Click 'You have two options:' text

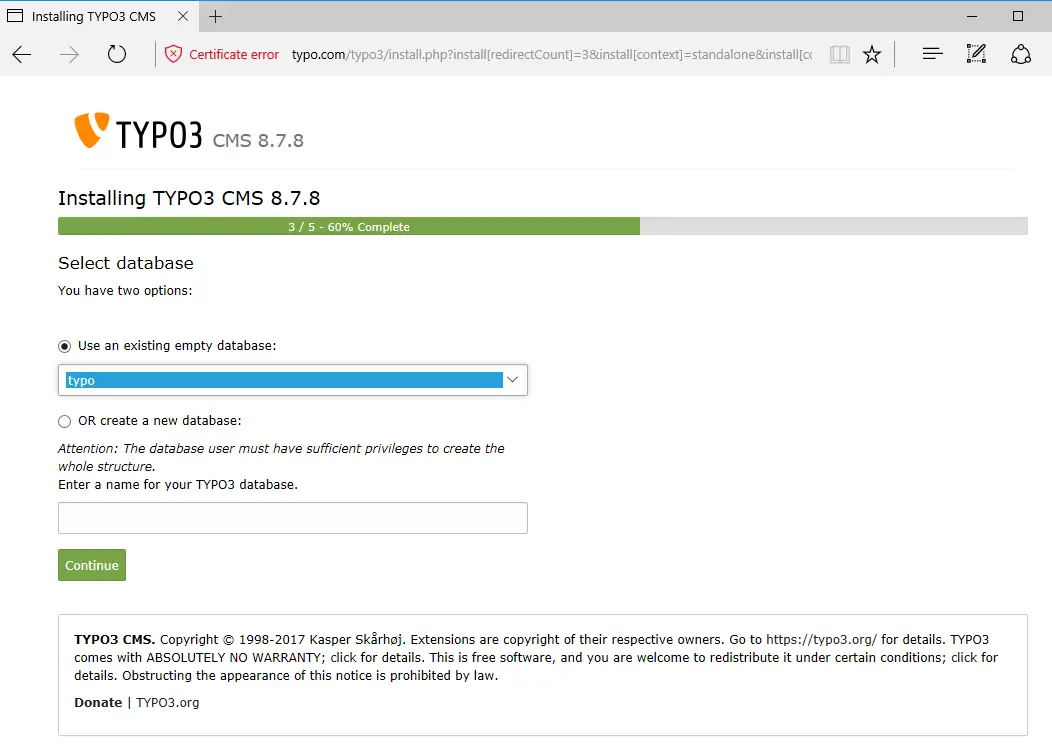pyautogui.click(x=125, y=290)
